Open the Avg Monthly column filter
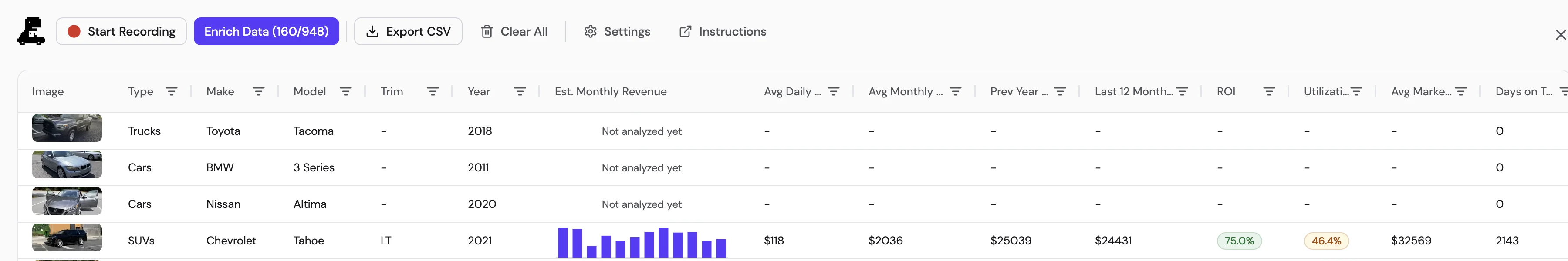This screenshot has width=1568, height=261. coord(956,91)
